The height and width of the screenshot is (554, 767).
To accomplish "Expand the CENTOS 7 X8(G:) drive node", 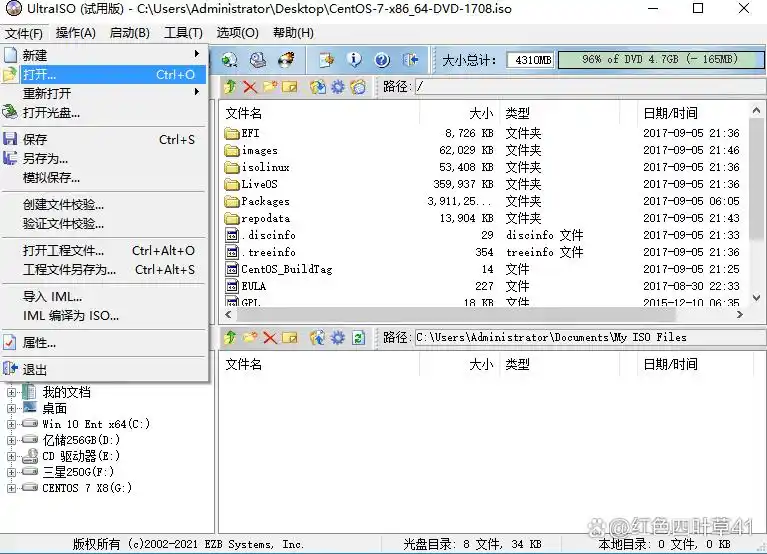I will 12,488.
